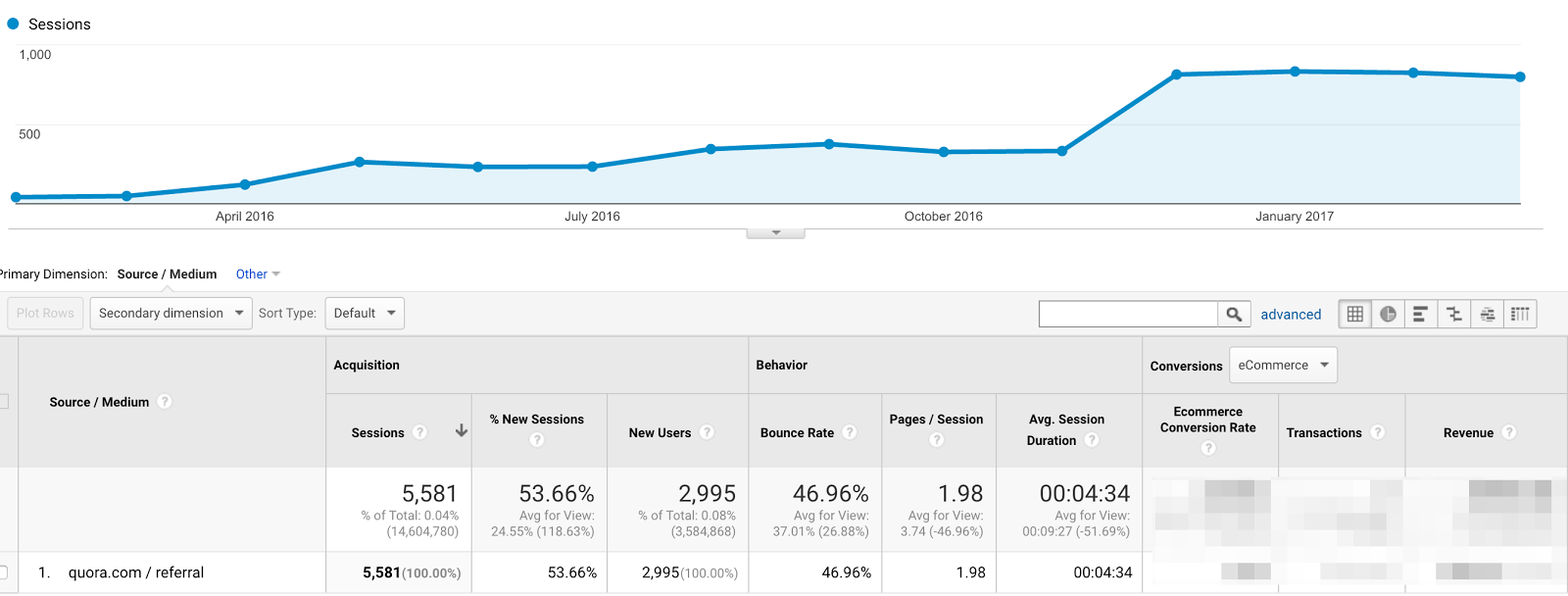
Task: Open help icon under Pages / Session
Action: click(x=936, y=439)
